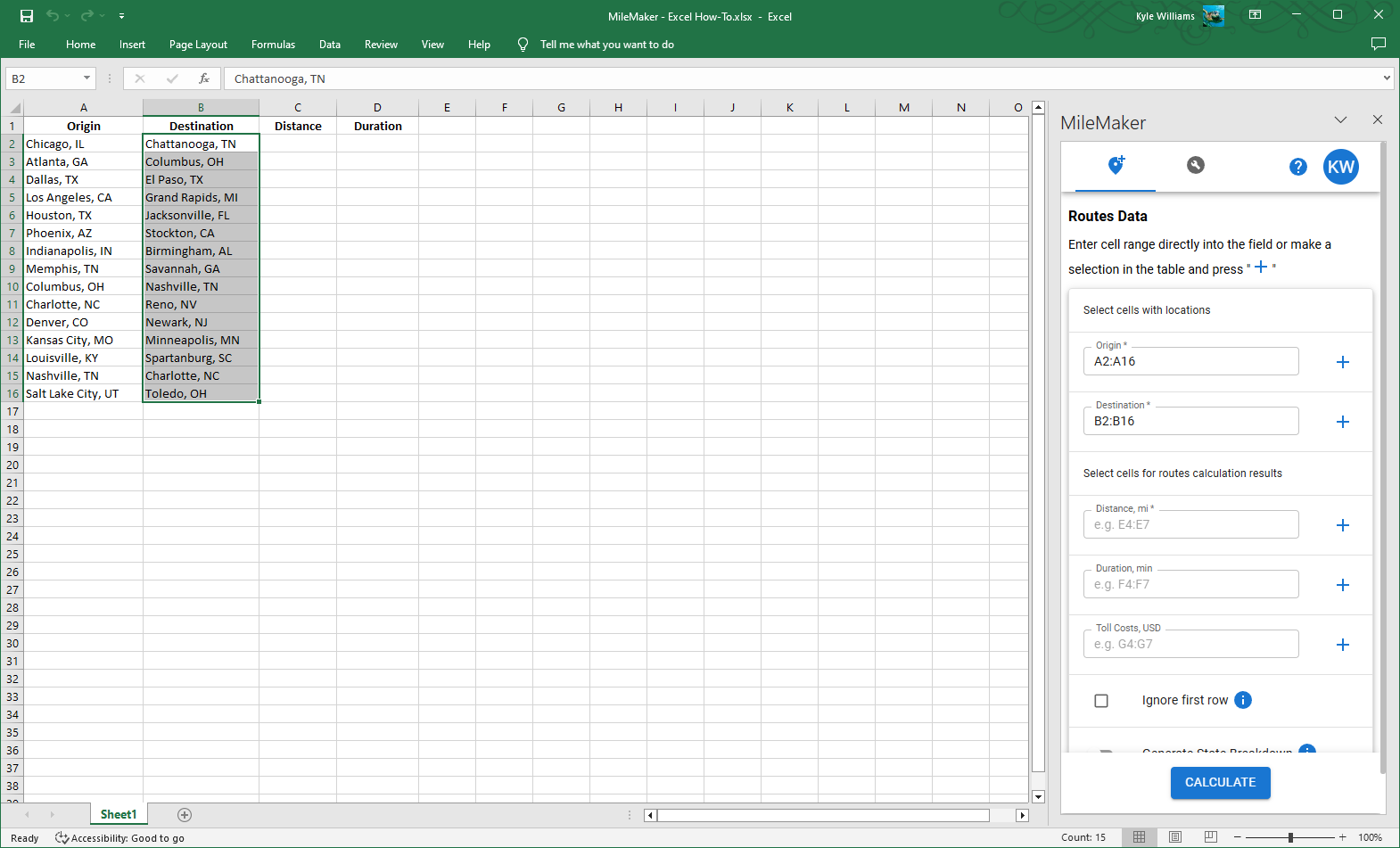The width and height of the screenshot is (1400, 848).
Task: Open the Insert ribbon tab
Action: (x=132, y=45)
